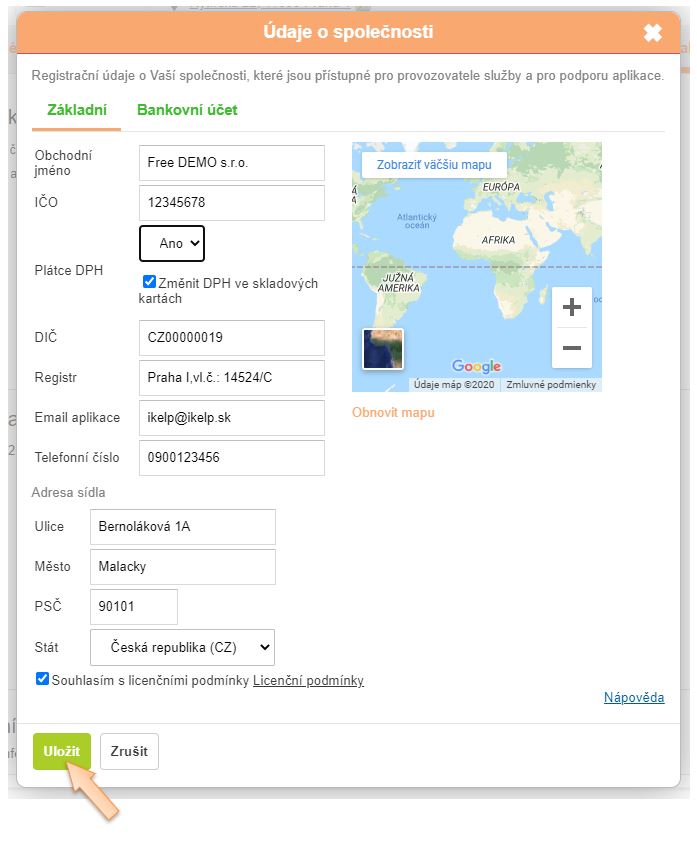Screen dimensions: 697x844
Task: Click Zobraziť väčšiu mapu button
Action: (434, 165)
